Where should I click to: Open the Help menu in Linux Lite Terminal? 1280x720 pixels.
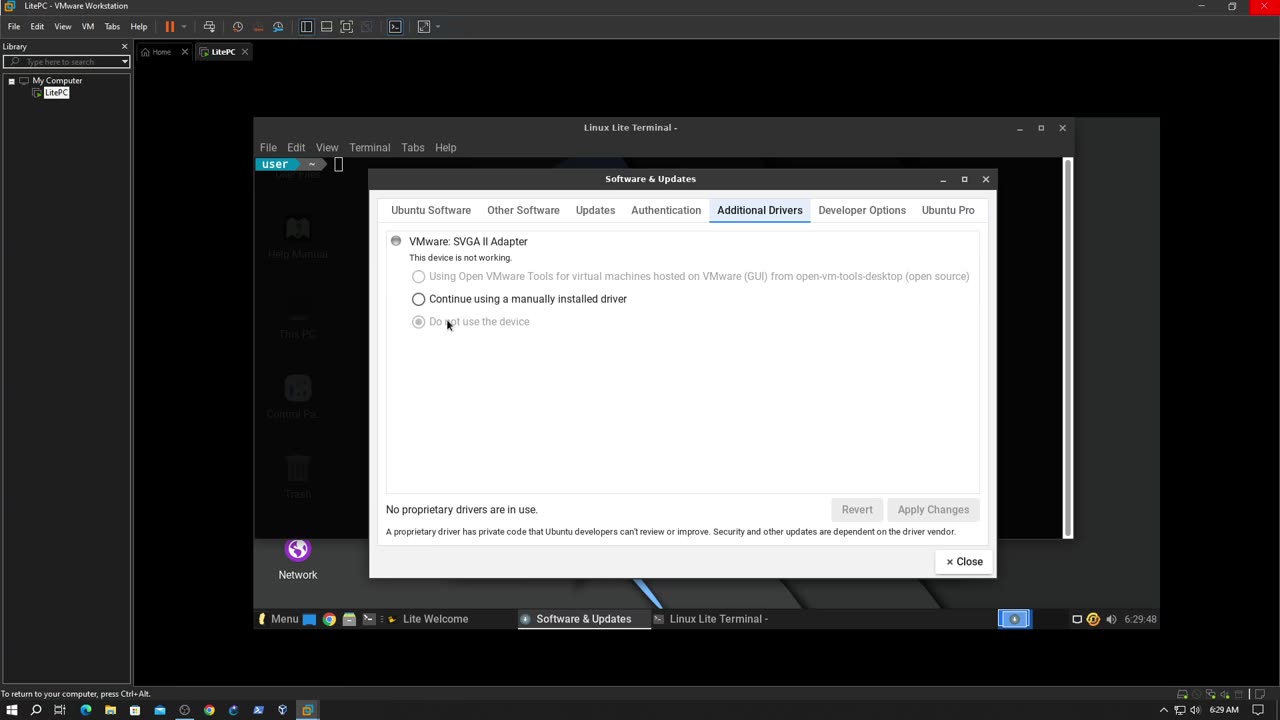[x=445, y=148]
